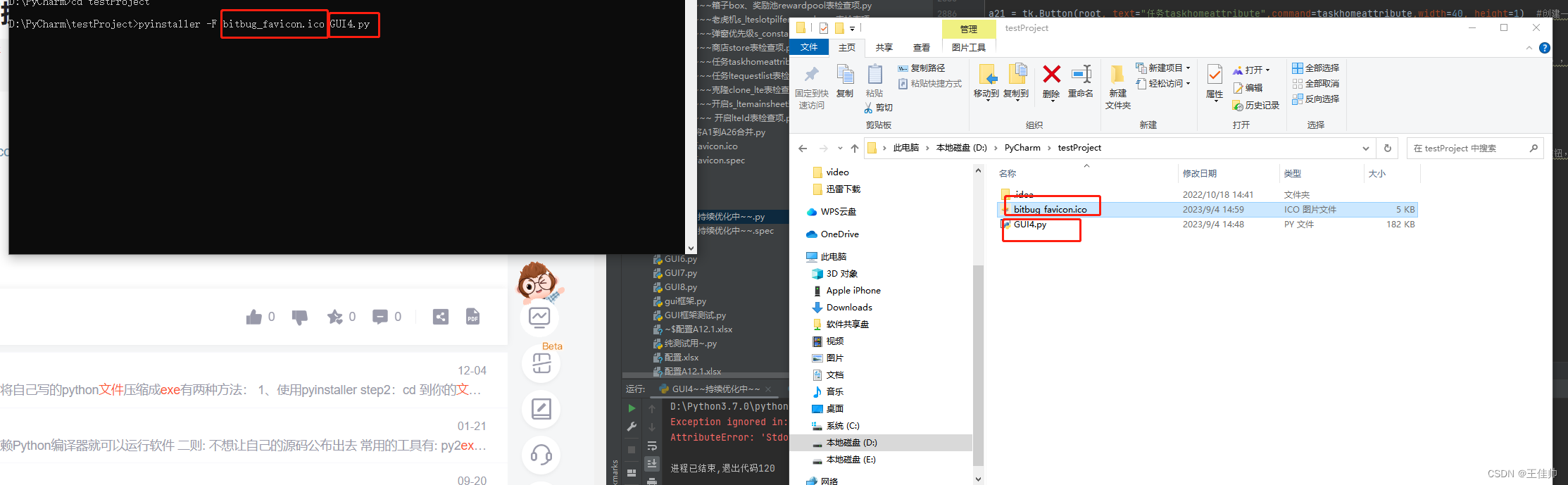The height and width of the screenshot is (485, 1568).
Task: Click the Explorer help question mark icon
Action: click(x=1545, y=48)
